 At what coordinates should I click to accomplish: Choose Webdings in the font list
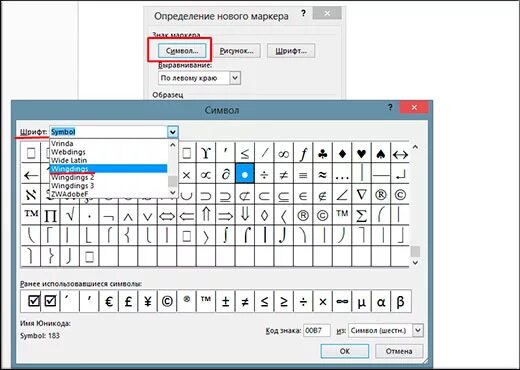109,152
